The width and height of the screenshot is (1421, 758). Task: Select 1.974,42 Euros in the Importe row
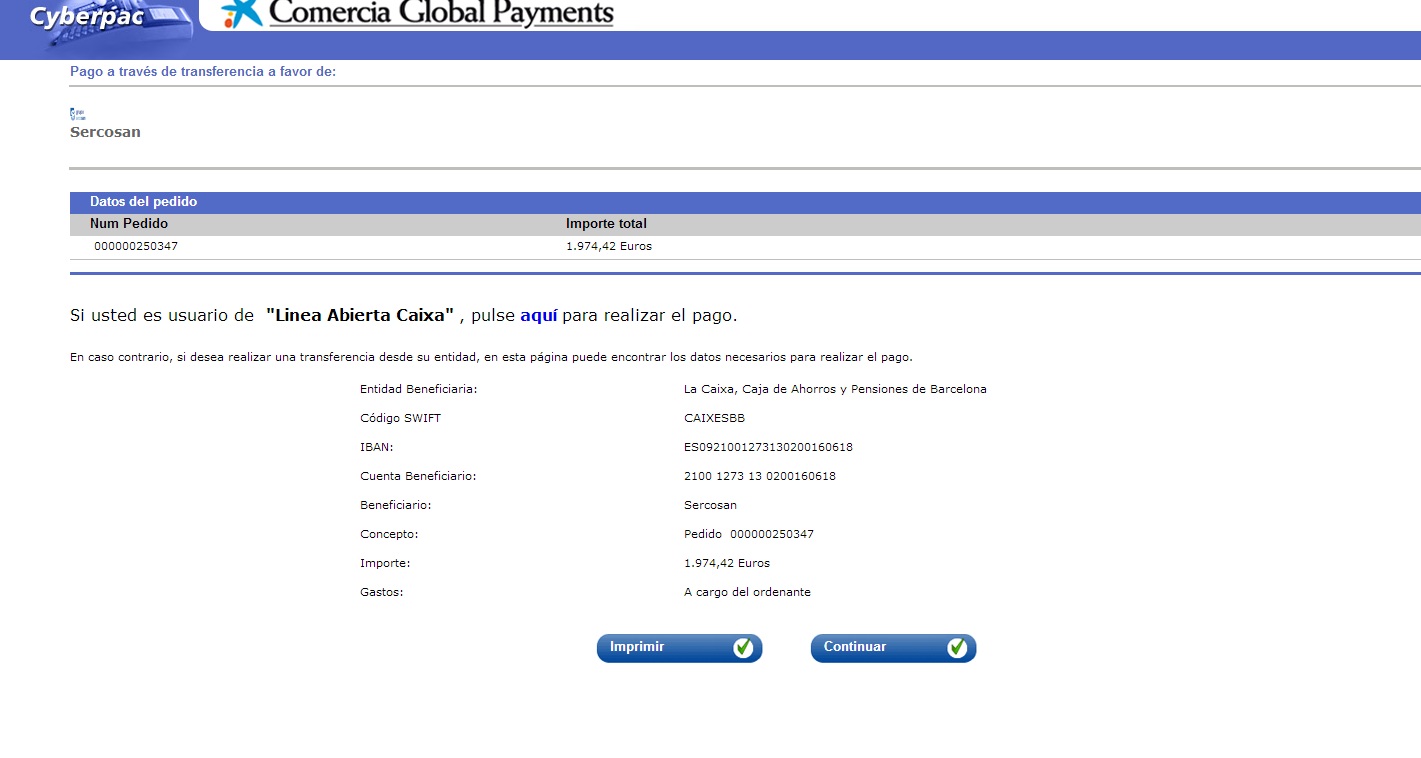pyautogui.click(x=727, y=563)
